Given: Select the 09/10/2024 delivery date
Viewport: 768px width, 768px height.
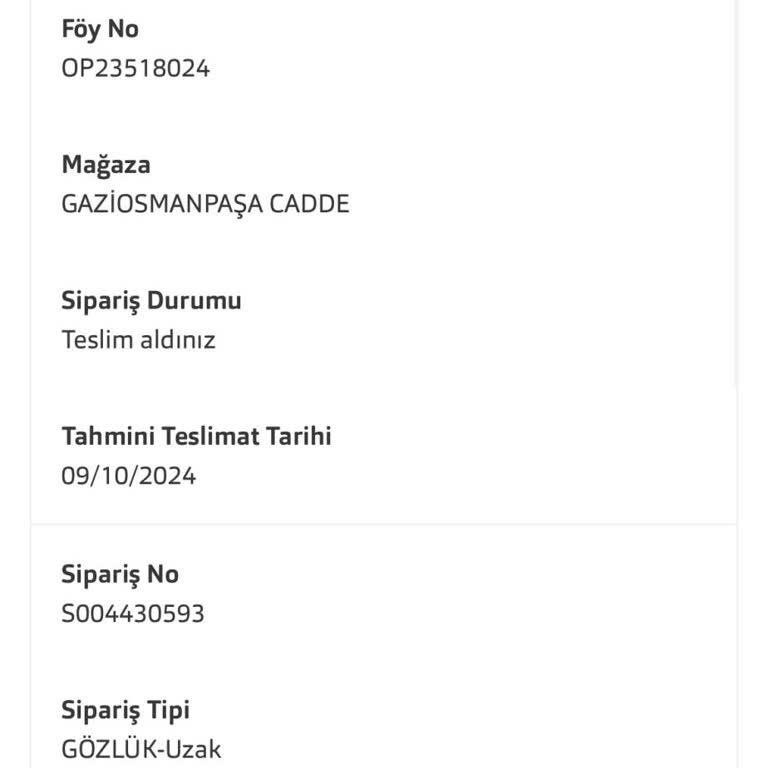Looking at the screenshot, I should [x=128, y=476].
